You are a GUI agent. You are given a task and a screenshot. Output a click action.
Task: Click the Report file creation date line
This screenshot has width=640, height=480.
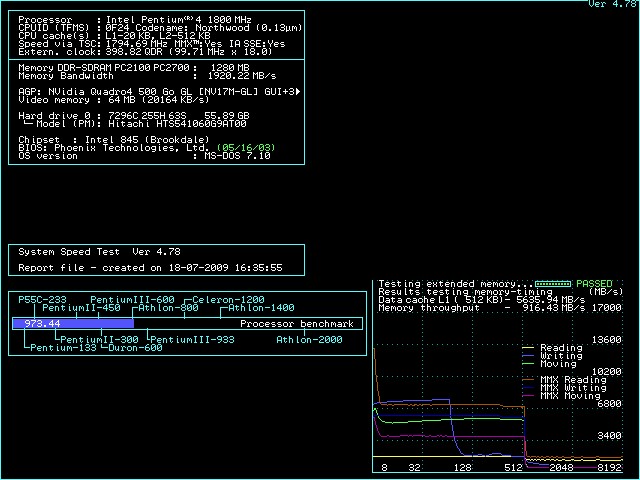(x=150, y=268)
